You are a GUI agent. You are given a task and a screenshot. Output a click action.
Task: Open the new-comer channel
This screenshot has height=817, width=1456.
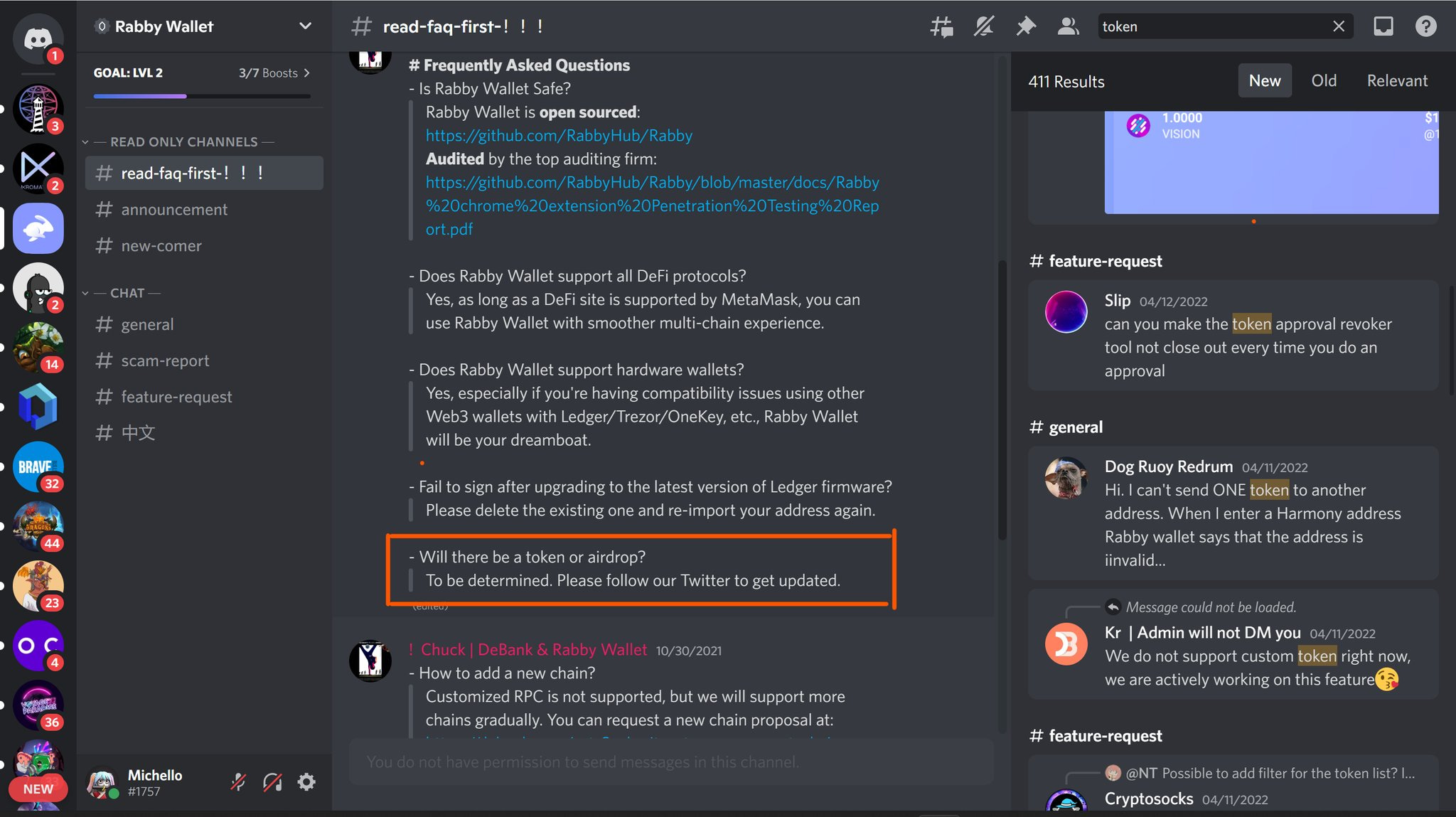tap(204, 245)
